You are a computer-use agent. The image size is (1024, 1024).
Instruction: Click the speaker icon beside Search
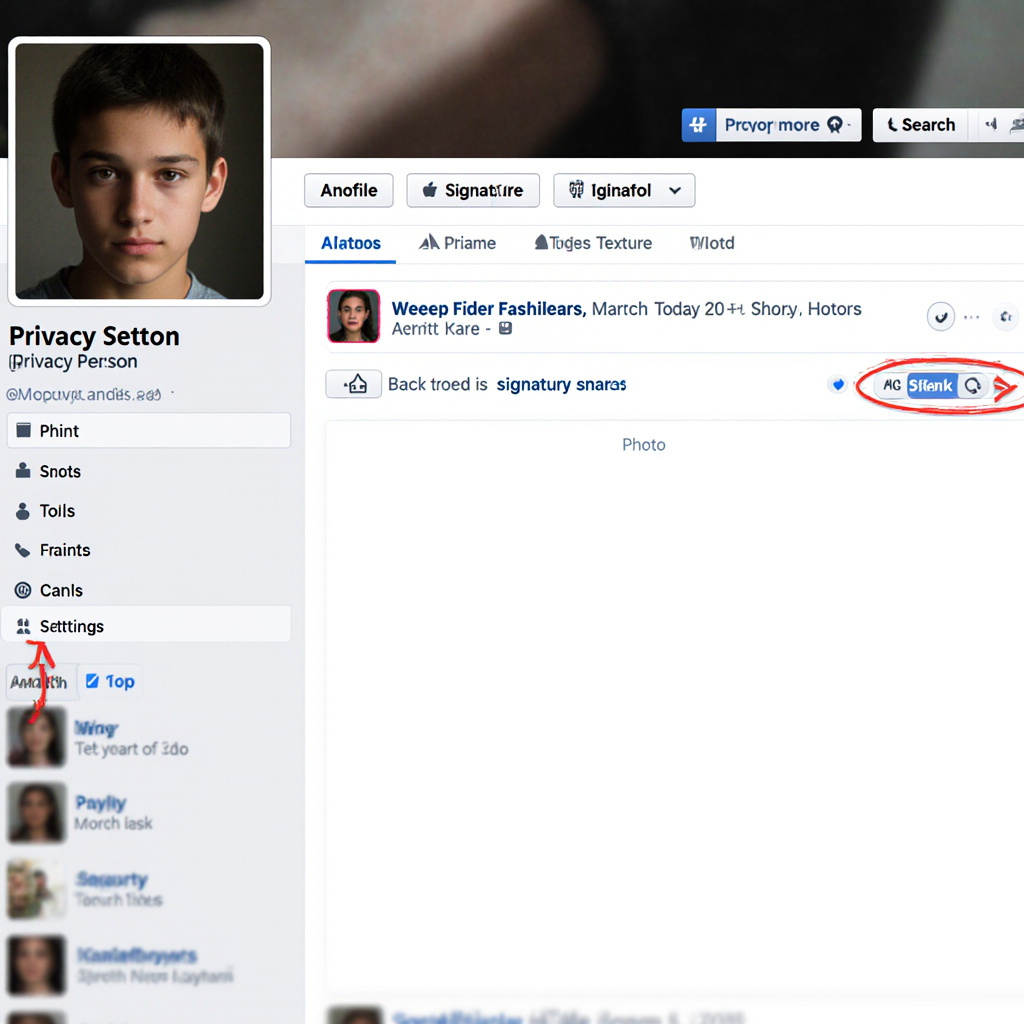point(991,125)
